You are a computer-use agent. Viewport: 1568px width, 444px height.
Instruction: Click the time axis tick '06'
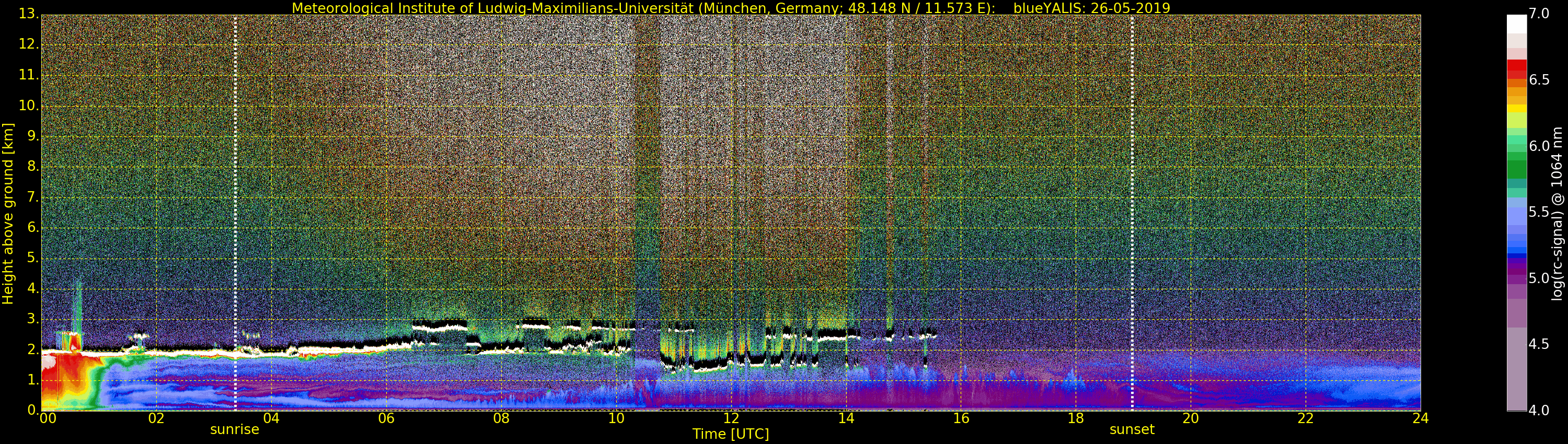click(x=387, y=418)
